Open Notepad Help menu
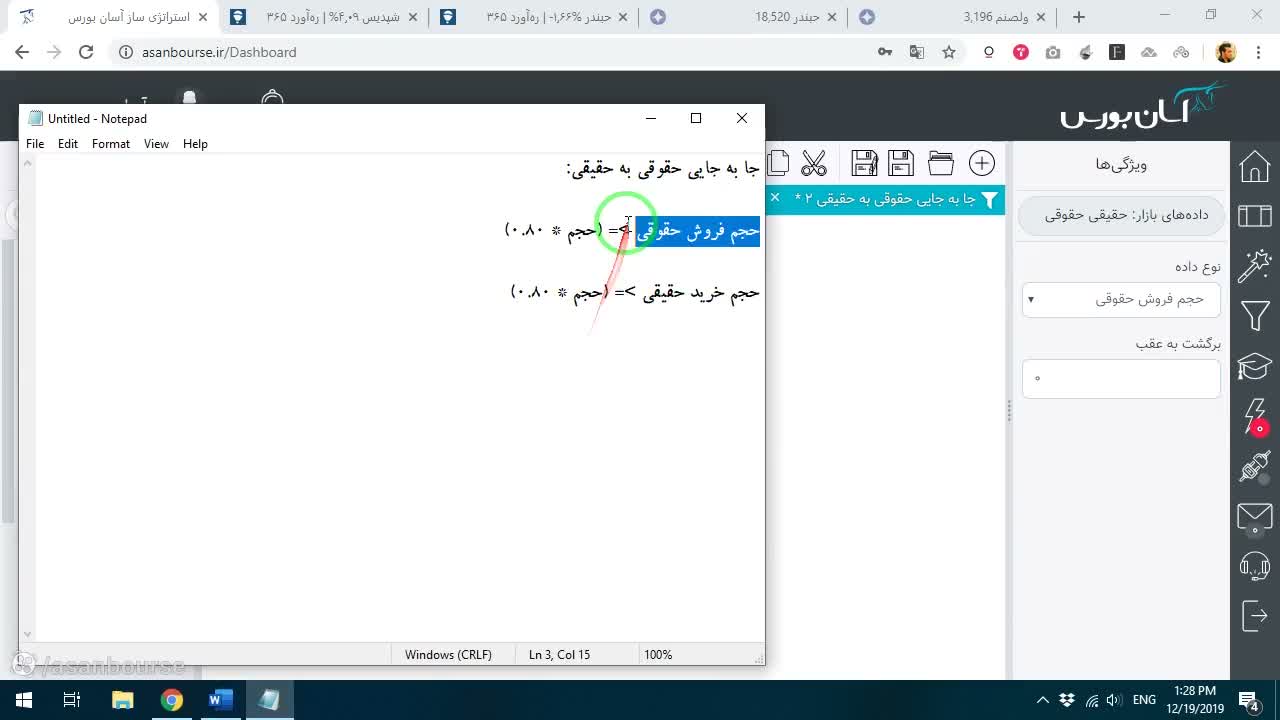Viewport: 1280px width, 720px height. point(195,144)
